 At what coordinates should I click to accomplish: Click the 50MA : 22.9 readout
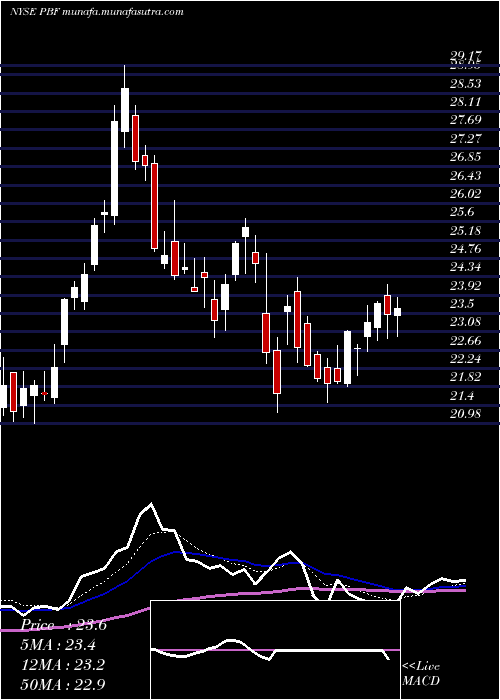pyautogui.click(x=63, y=684)
